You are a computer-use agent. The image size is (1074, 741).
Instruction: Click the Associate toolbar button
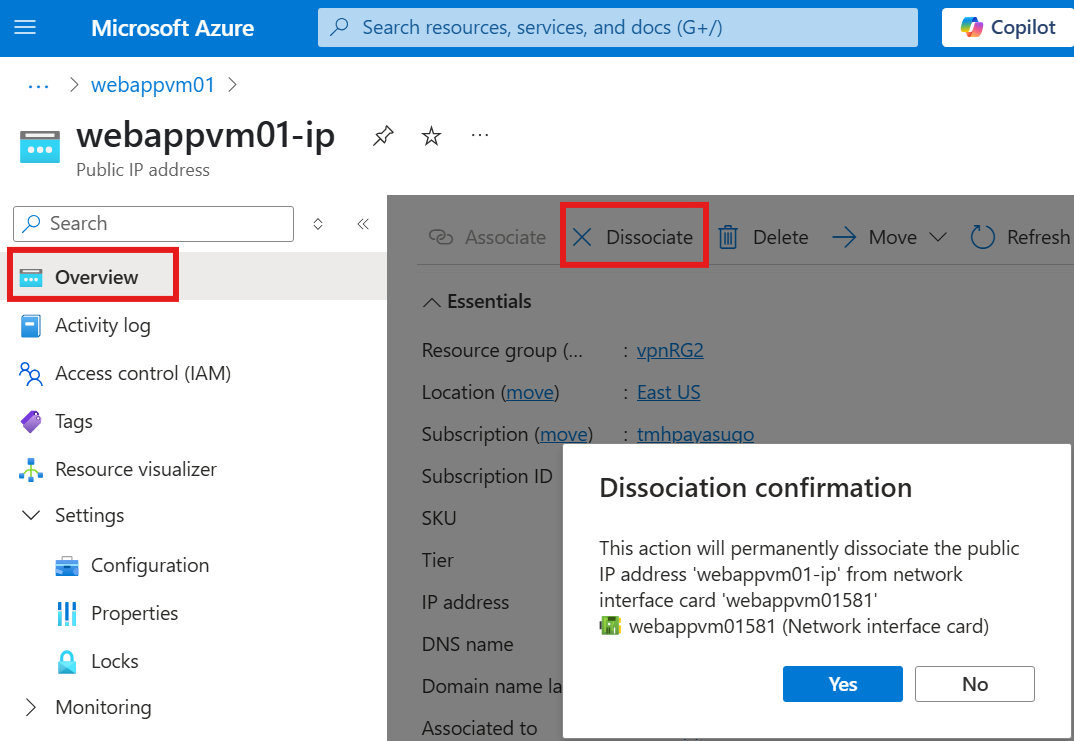[x=487, y=237]
